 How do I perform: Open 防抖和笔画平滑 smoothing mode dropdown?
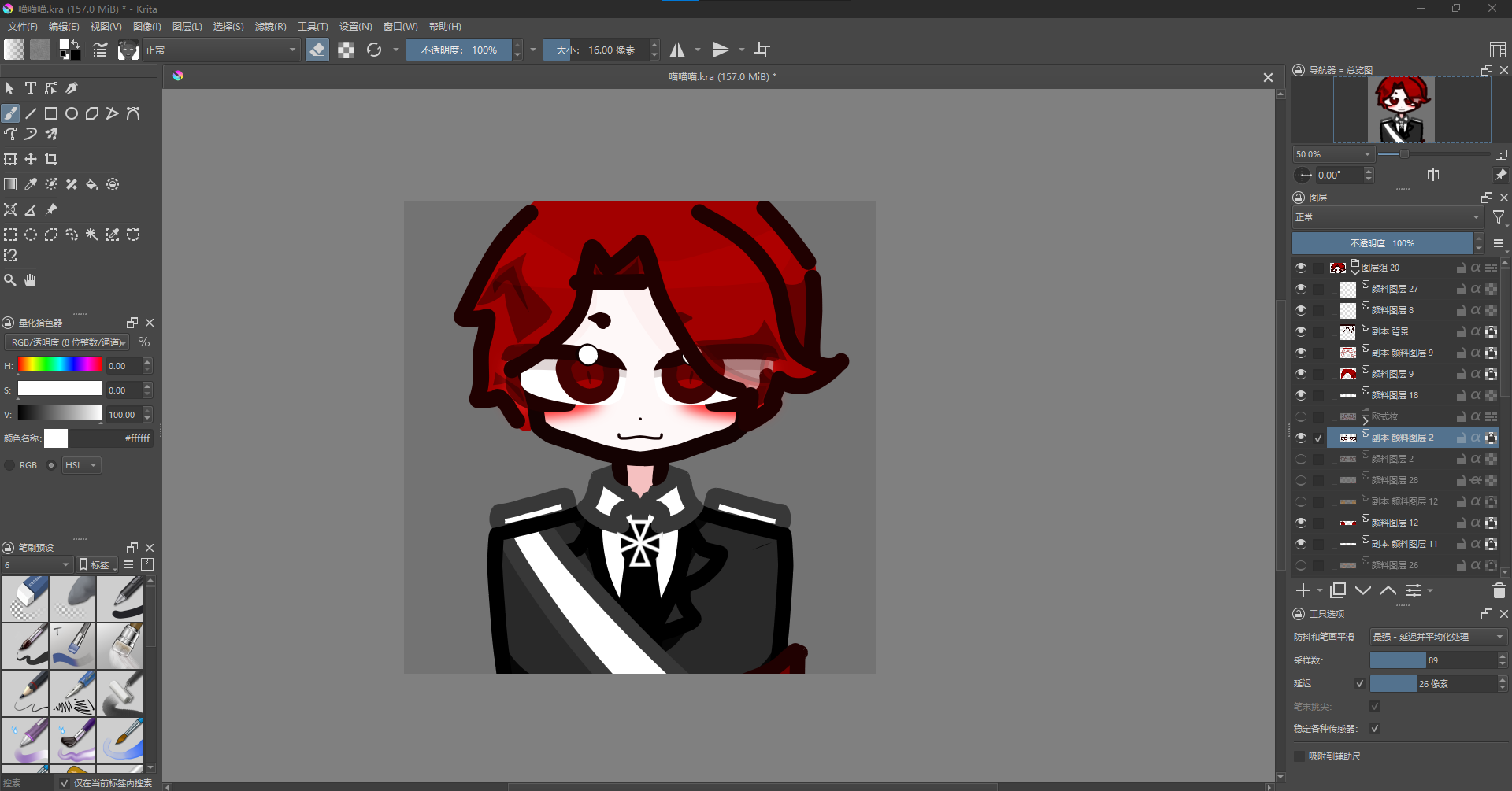point(1437,637)
